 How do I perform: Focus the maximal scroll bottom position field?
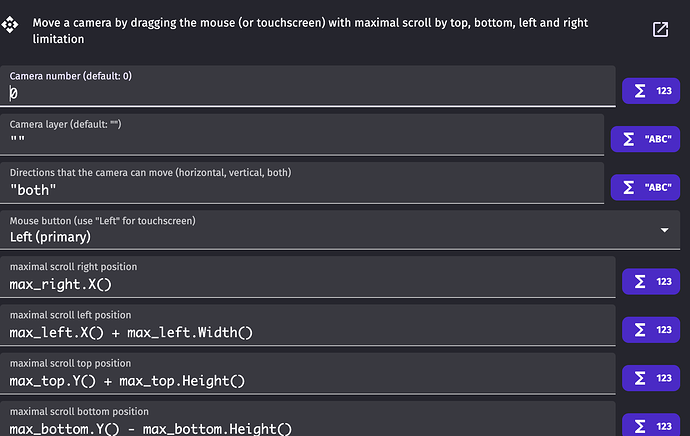[x=310, y=427]
